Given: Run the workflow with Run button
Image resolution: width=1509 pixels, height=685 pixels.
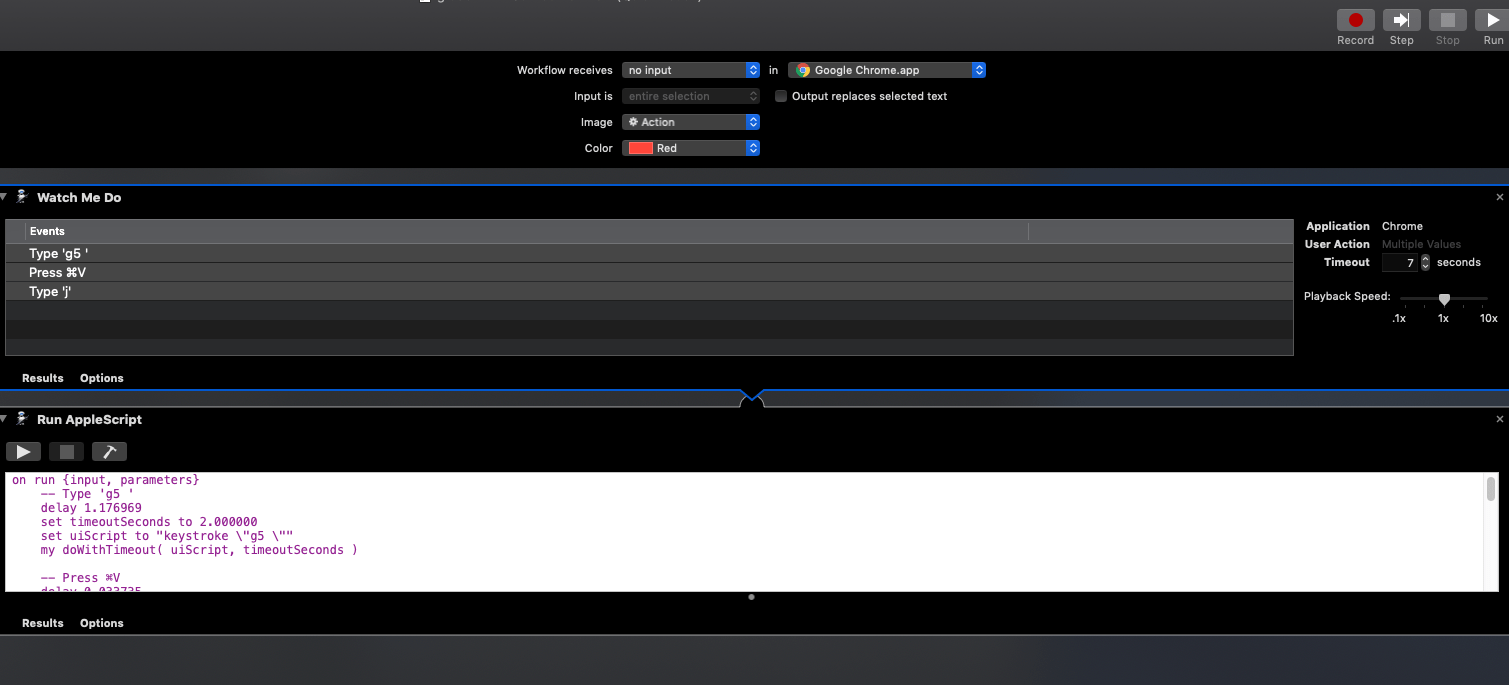Looking at the screenshot, I should [1493, 20].
